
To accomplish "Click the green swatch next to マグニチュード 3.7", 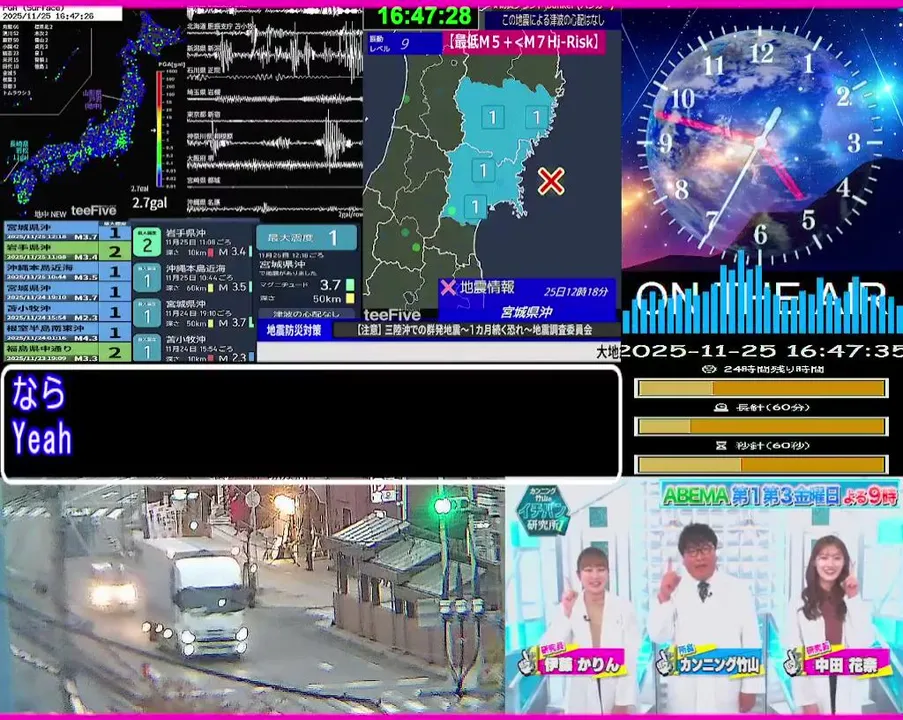I will pyautogui.click(x=350, y=285).
